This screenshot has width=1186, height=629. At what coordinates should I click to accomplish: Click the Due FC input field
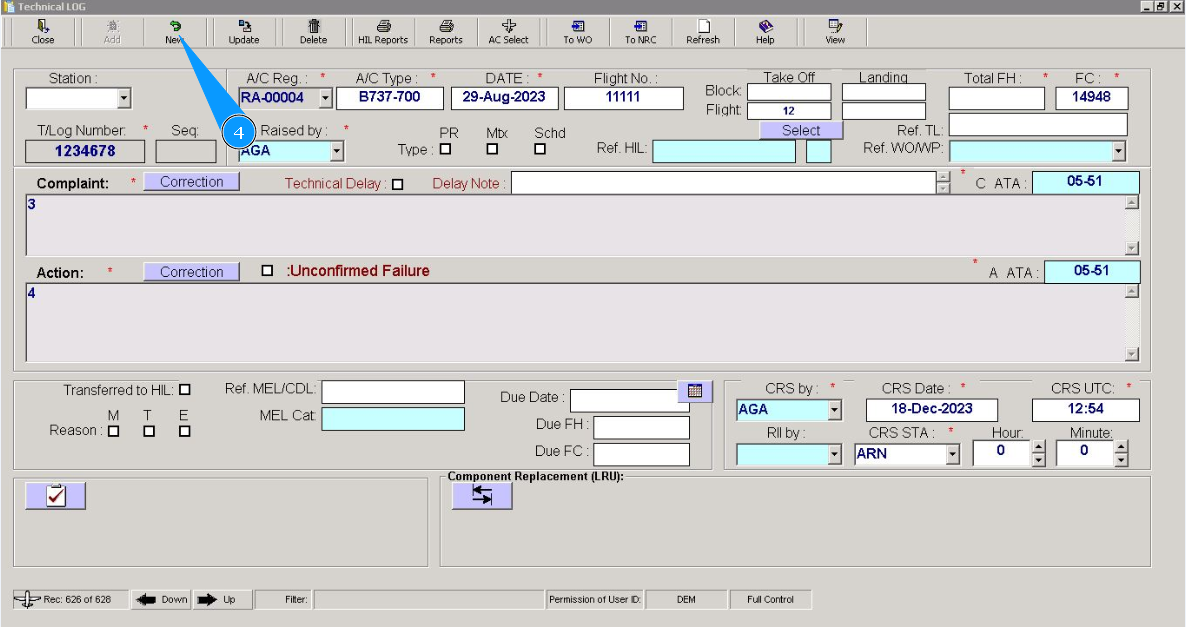pos(641,454)
